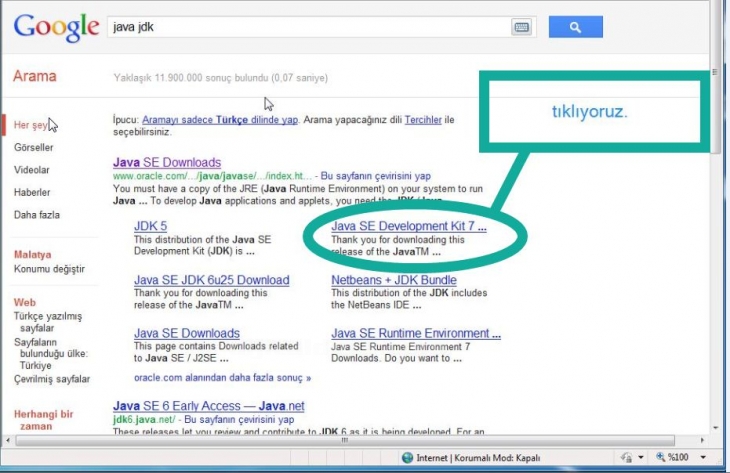This screenshot has width=730, height=473.
Task: Click Netbeans + JDK Bundle link
Action: [x=394, y=280]
